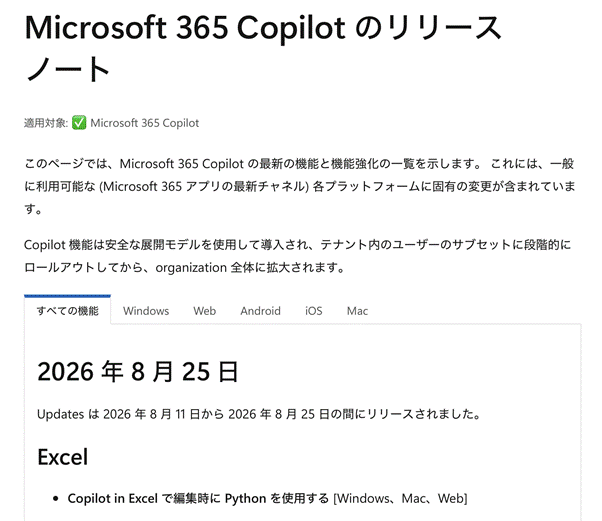602x521 pixels.
Task: Open the Mac platform tab
Action: [357, 311]
